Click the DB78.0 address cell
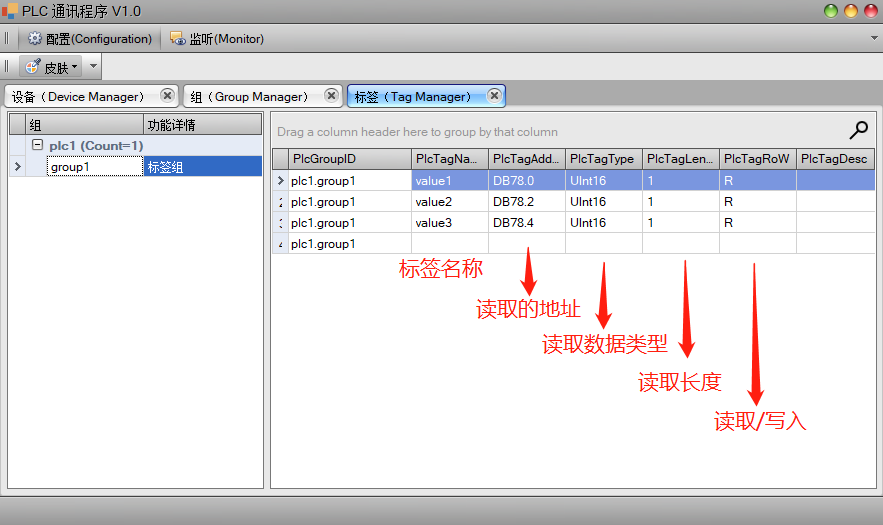The image size is (883, 525). point(527,181)
